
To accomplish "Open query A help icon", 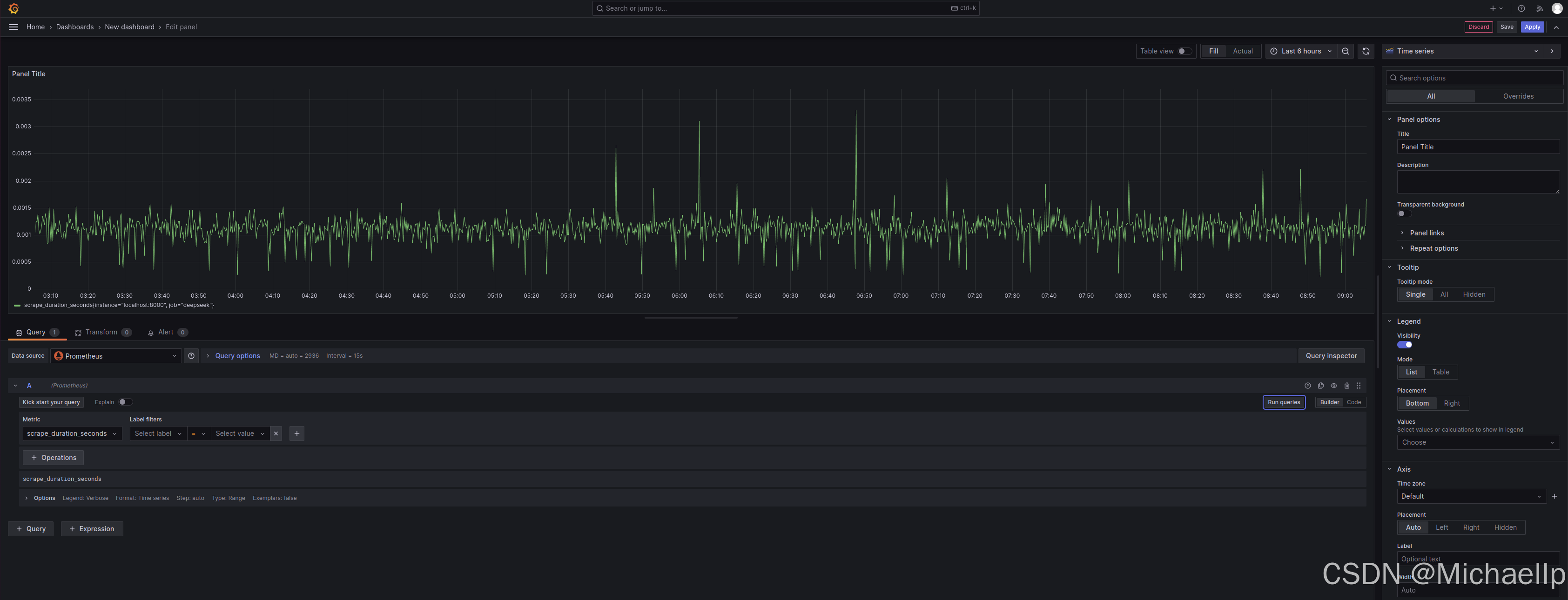I will coord(1307,386).
